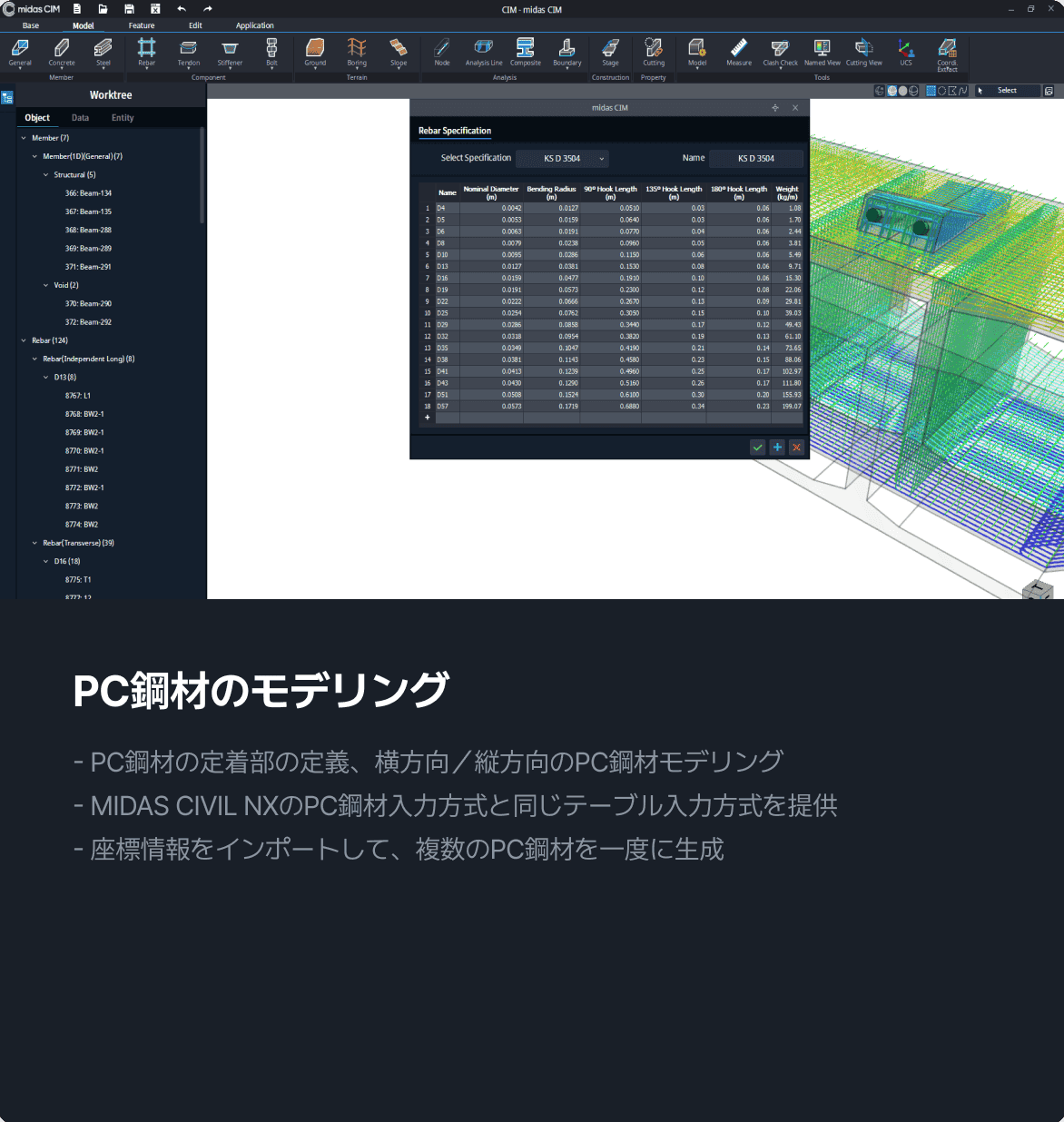Click the Nominal Diameter column header
This screenshot has height=1122, width=1064.
[491, 192]
